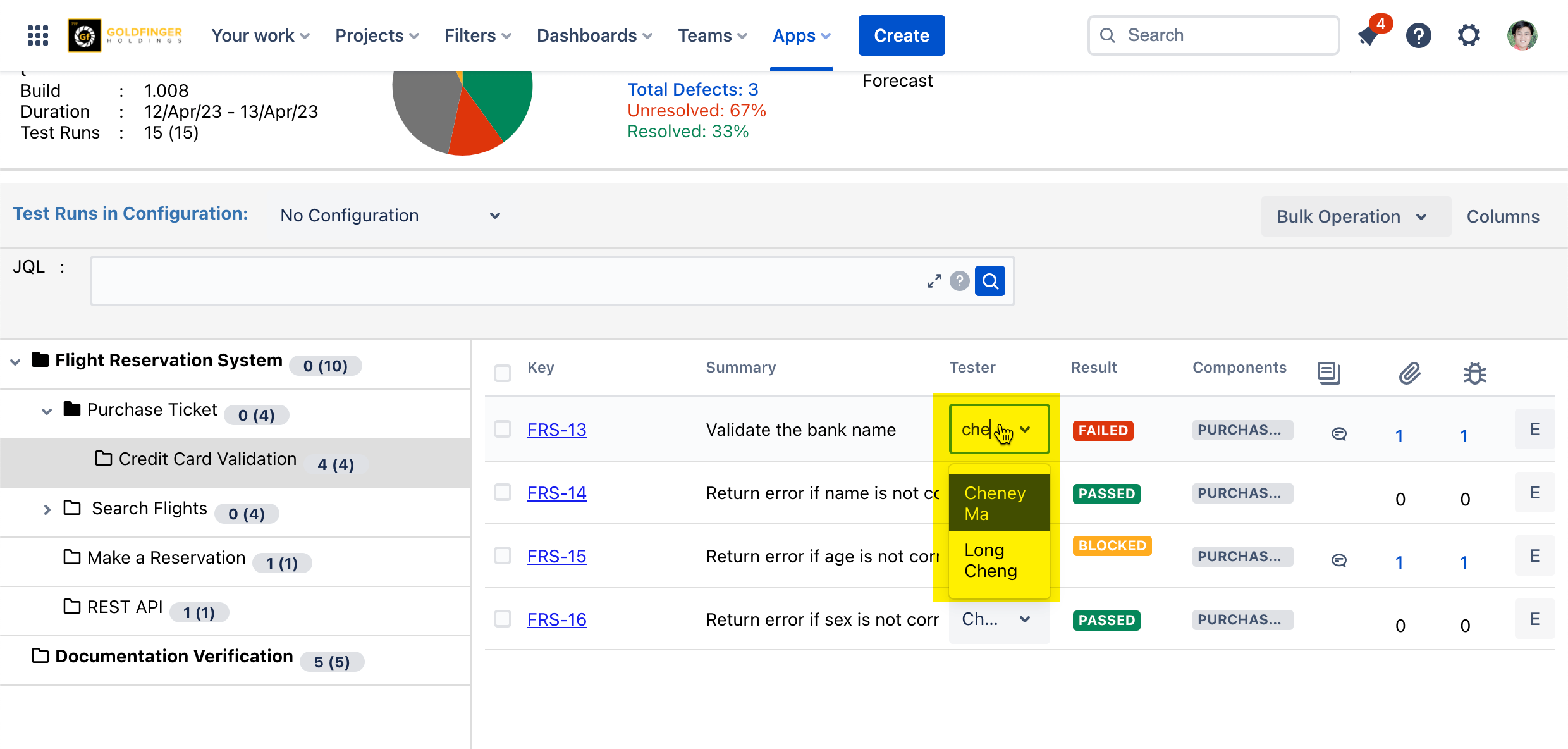Check the FRS-14 row checkbox
Image resolution: width=1568 pixels, height=749 pixels.
[x=503, y=492]
